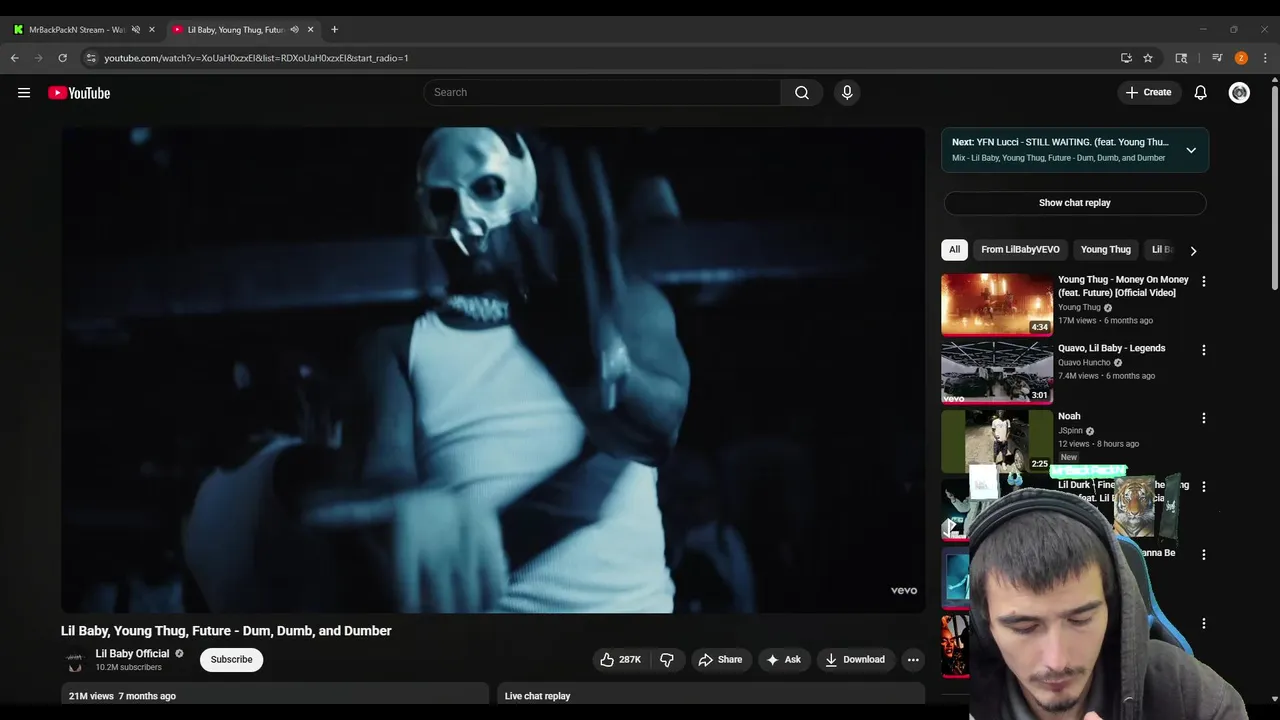This screenshot has width=1280, height=720.
Task: Open more actions ellipsis below the video
Action: (x=913, y=659)
